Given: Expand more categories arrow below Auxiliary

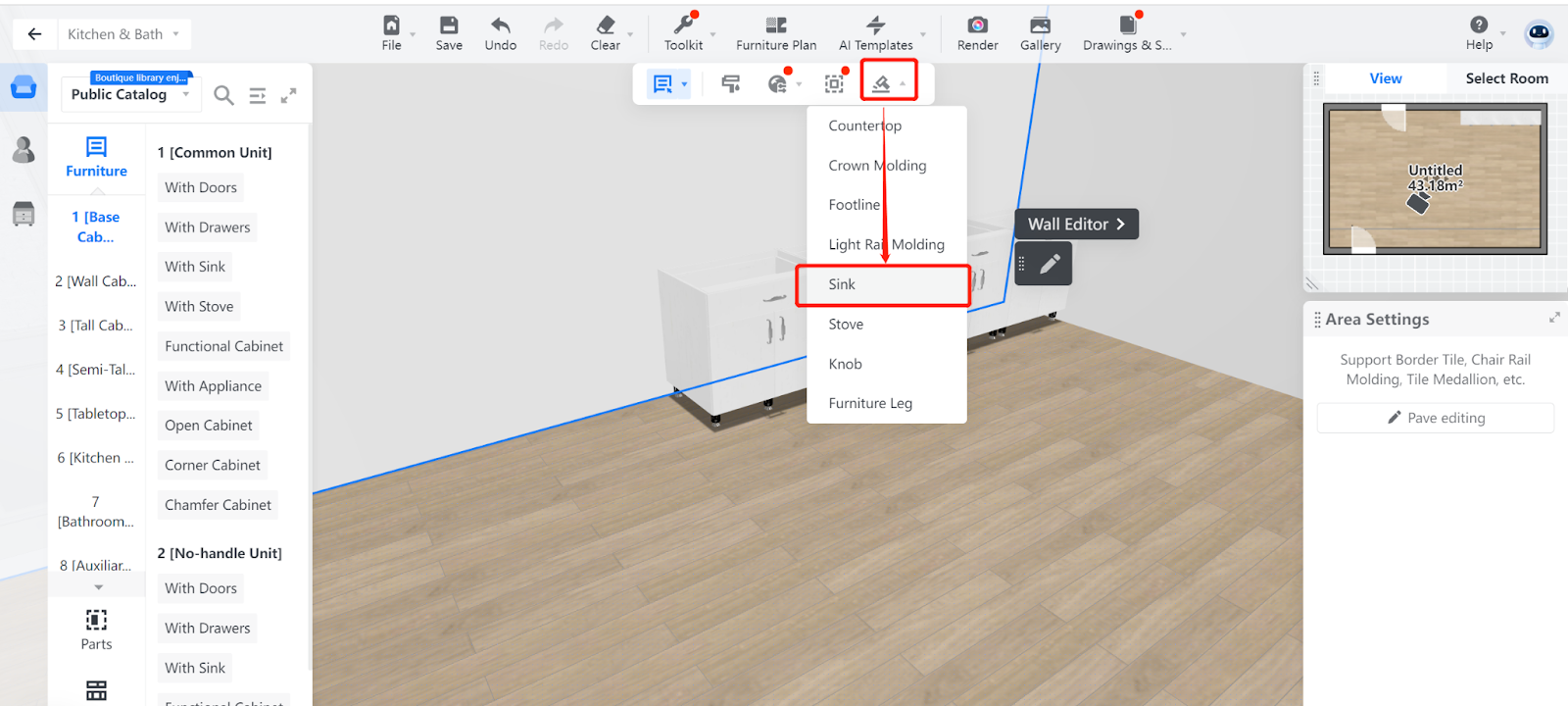Looking at the screenshot, I should tap(98, 587).
